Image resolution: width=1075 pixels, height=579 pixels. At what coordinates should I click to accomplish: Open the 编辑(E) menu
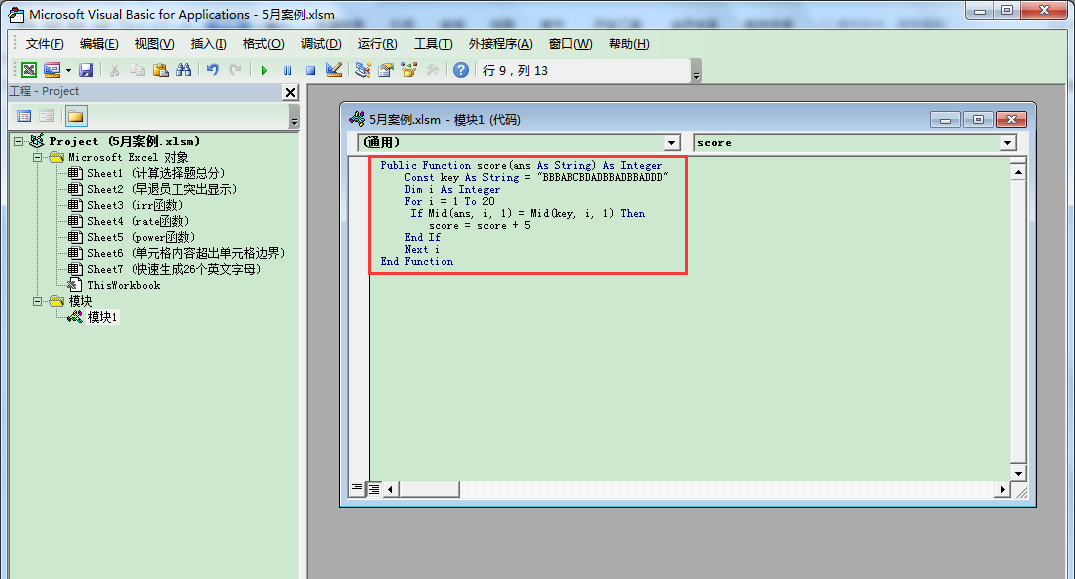point(99,44)
